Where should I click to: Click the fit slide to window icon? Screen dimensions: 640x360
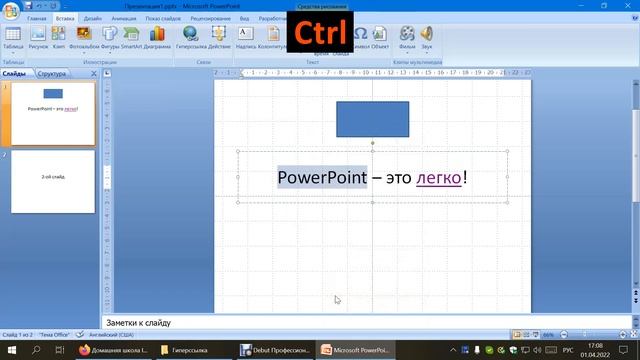point(633,334)
